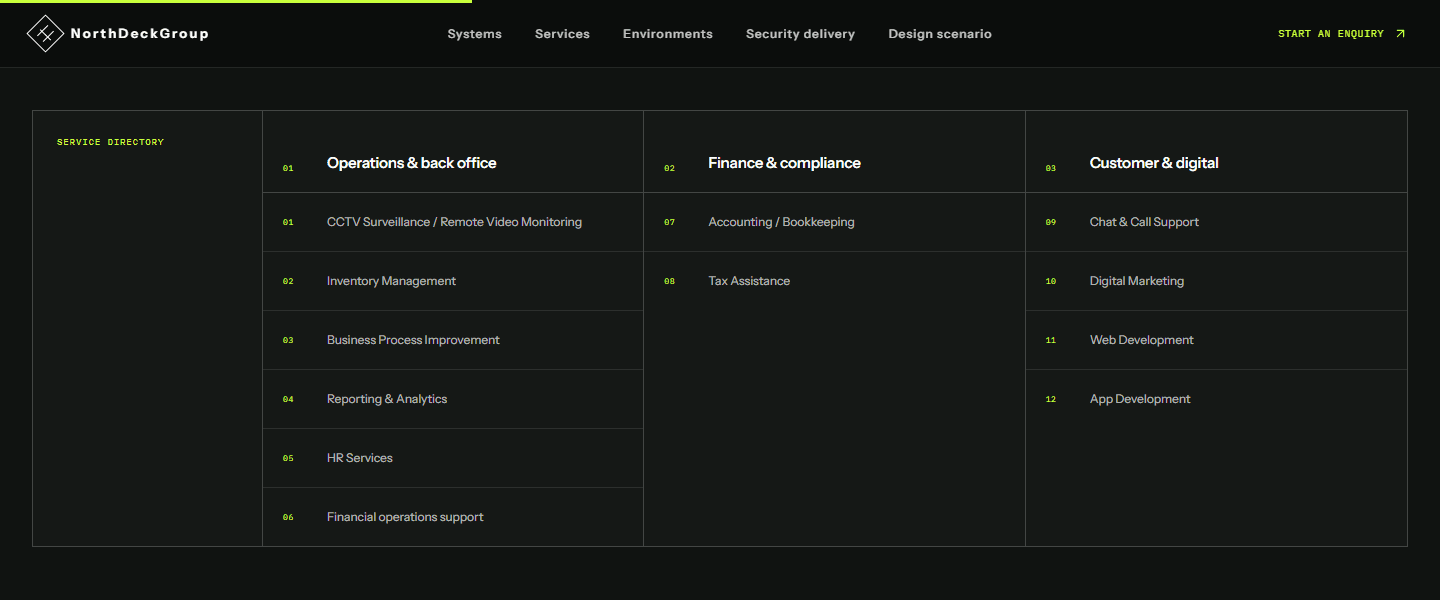Image resolution: width=1440 pixels, height=600 pixels.
Task: Go to Environments in the top navigation
Action: (668, 34)
